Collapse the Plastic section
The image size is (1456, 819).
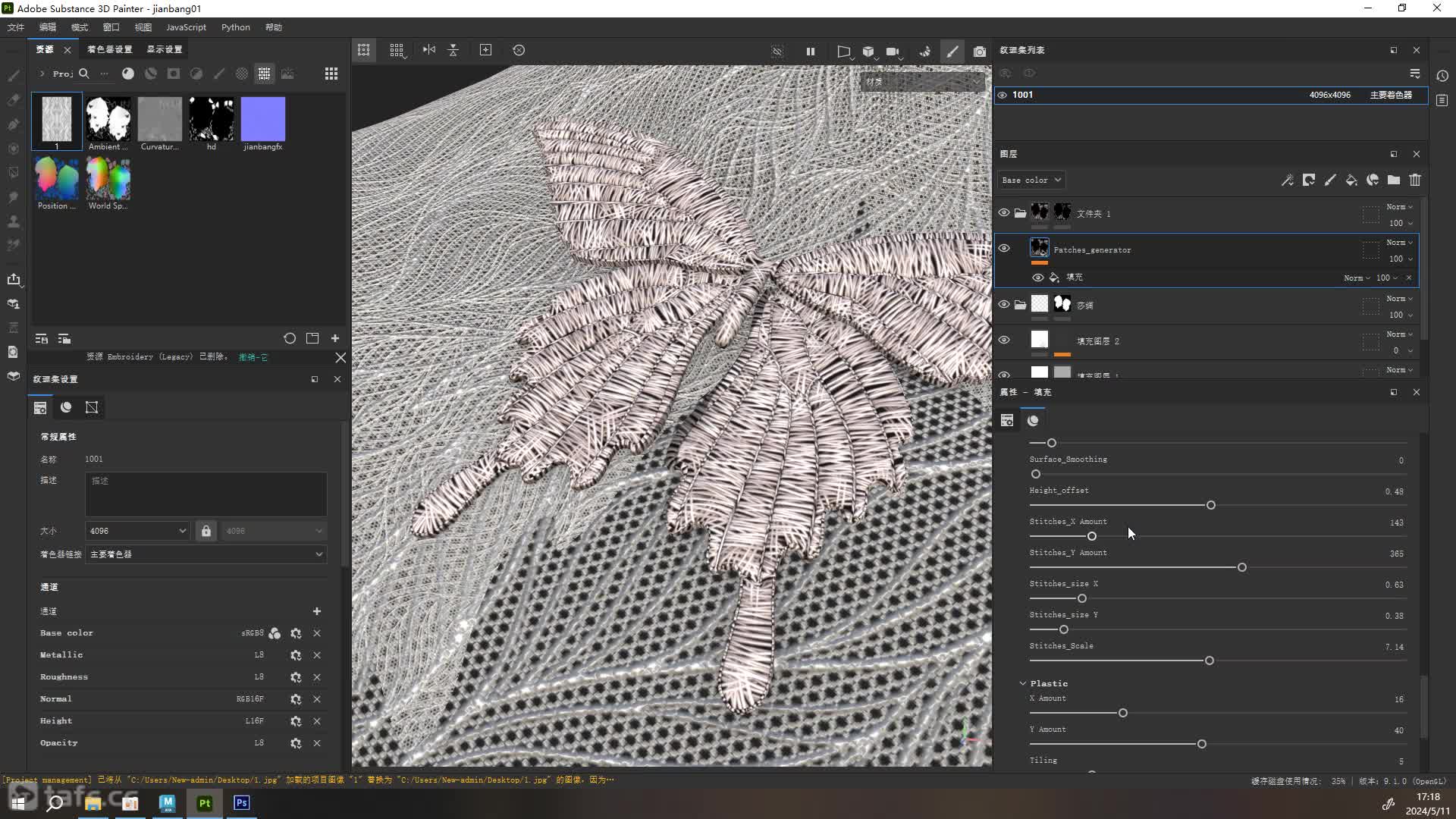click(1022, 683)
